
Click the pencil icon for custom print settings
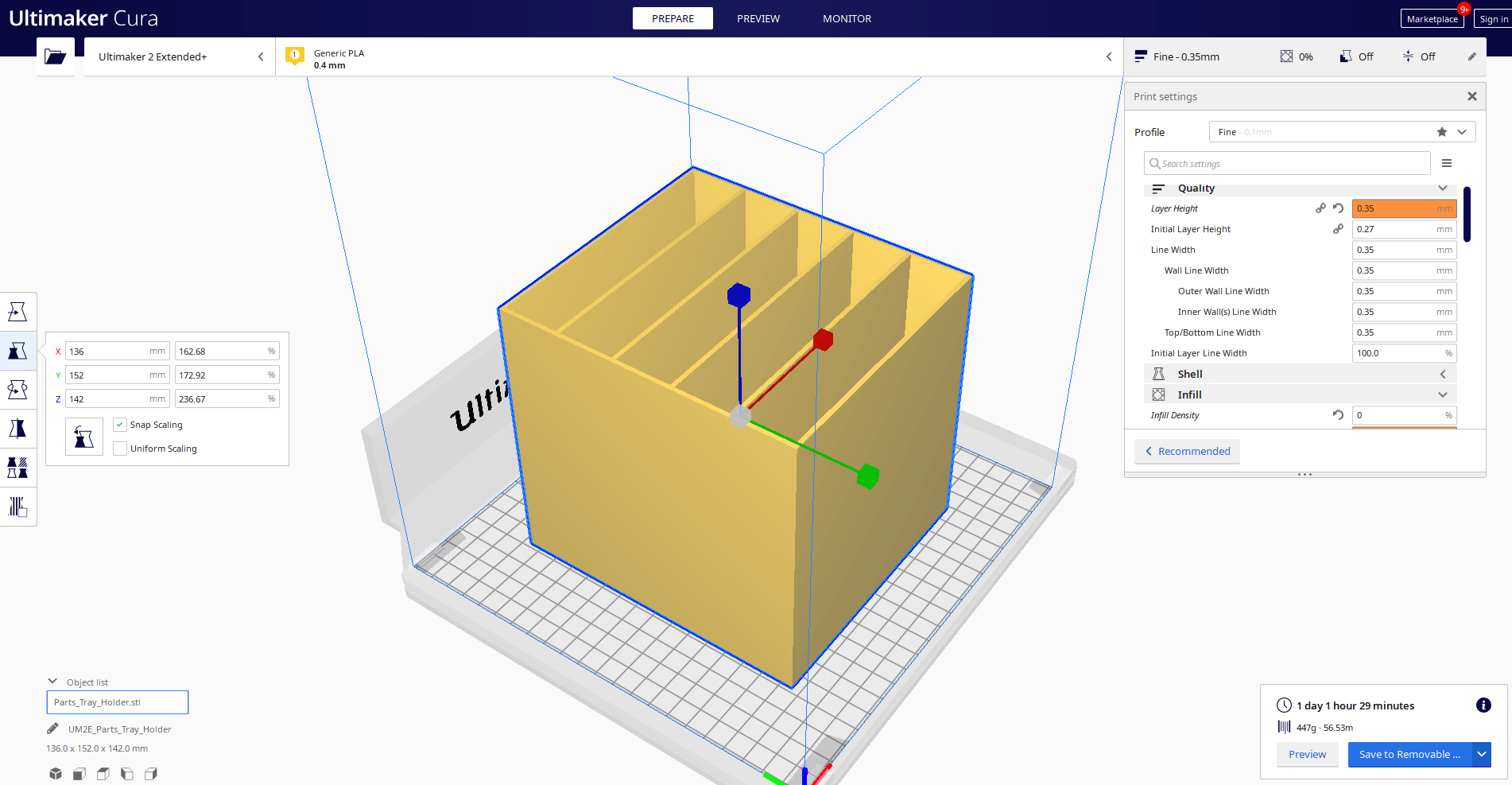[1471, 56]
